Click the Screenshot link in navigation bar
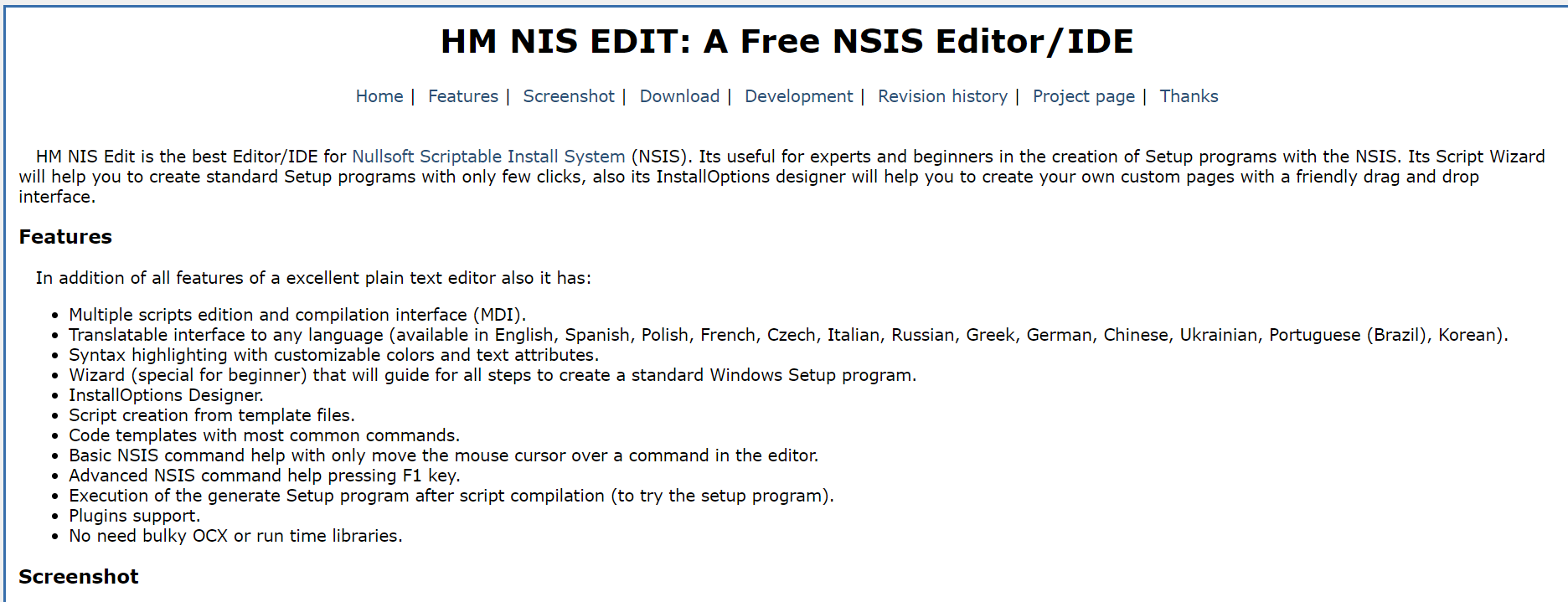This screenshot has height=602, width=1568. point(569,96)
